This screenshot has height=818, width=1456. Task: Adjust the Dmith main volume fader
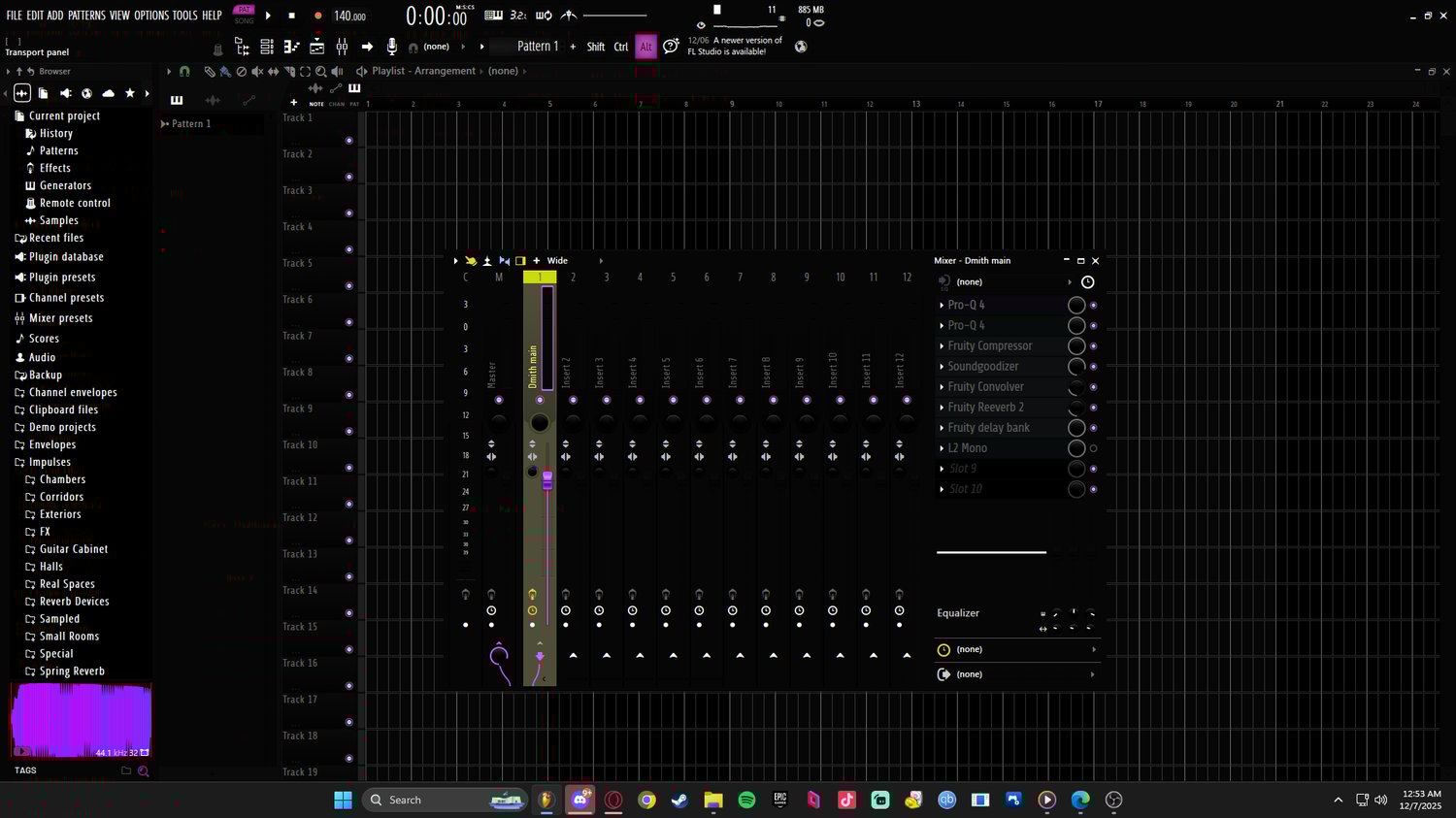pos(547,479)
